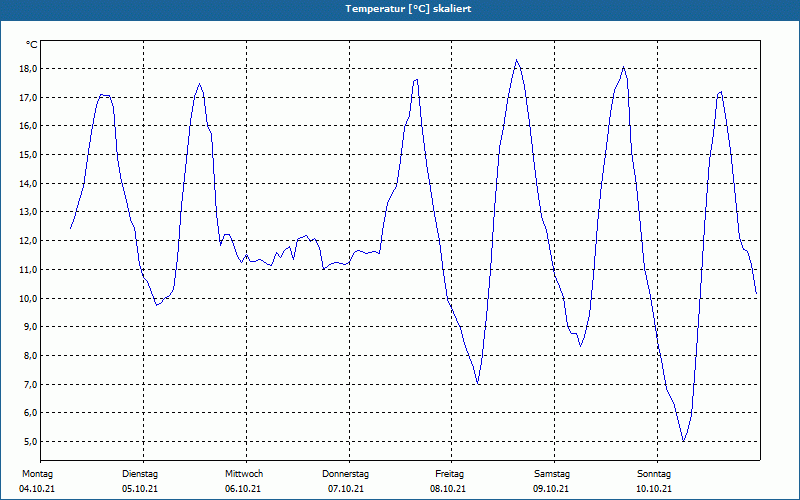Image resolution: width=800 pixels, height=500 pixels.
Task: Click the date 06.10.21
Action: (243, 489)
